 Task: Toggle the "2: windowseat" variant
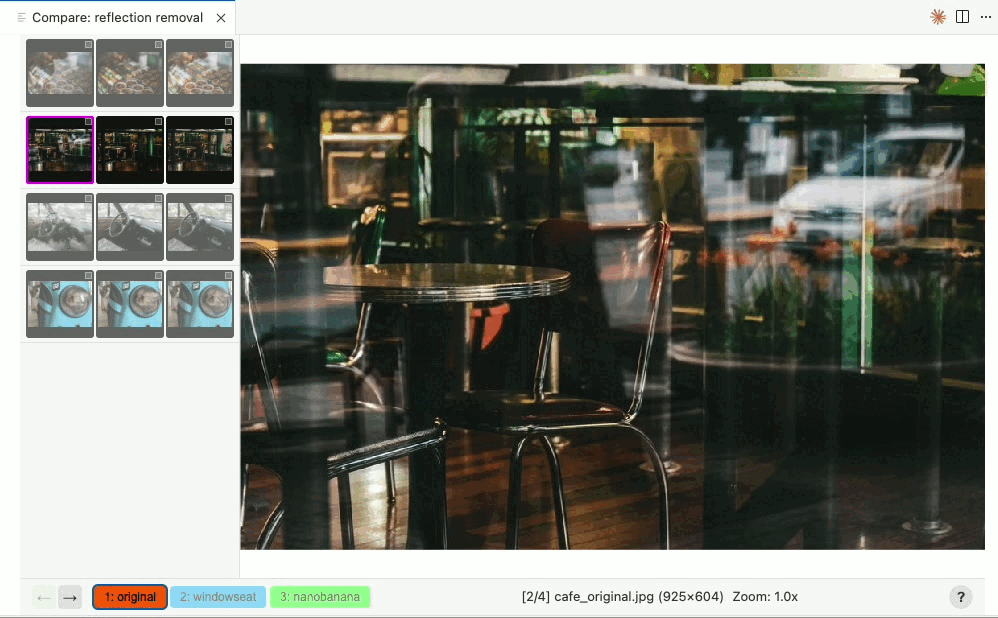click(x=217, y=596)
